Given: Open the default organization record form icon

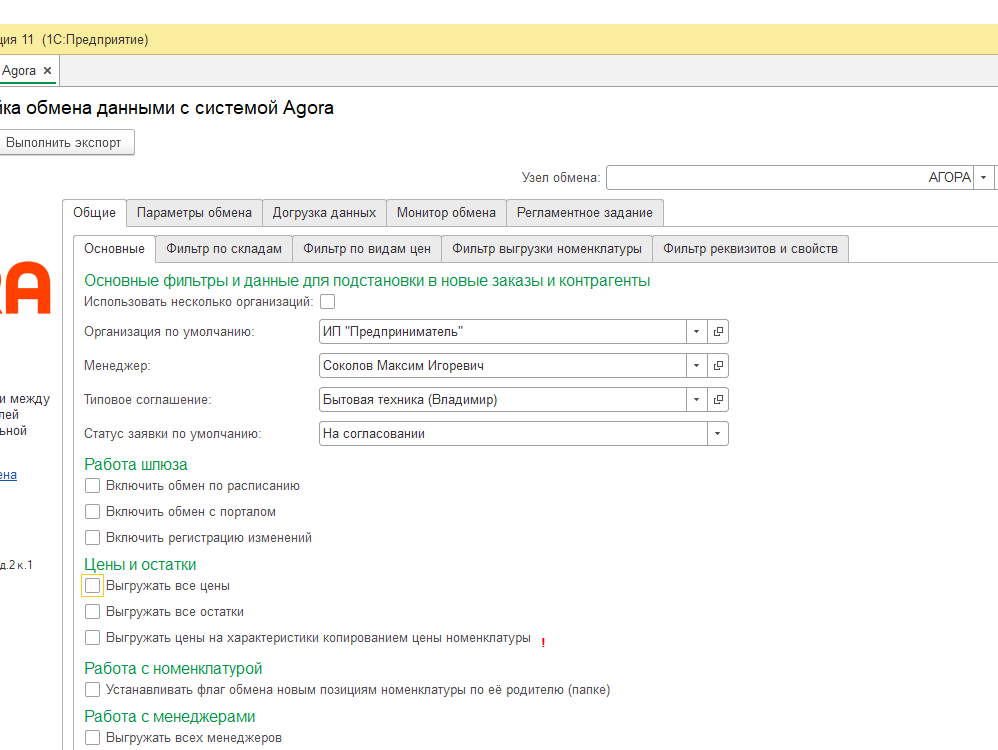Looking at the screenshot, I should pyautogui.click(x=718, y=332).
